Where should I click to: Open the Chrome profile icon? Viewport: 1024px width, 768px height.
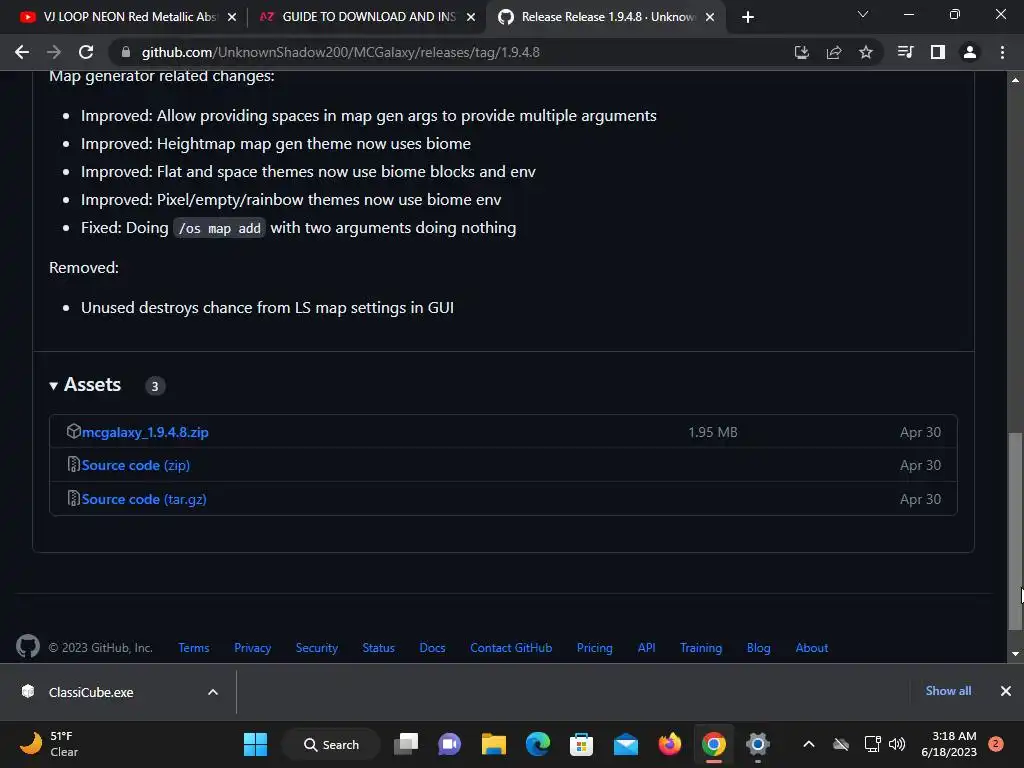pos(970,52)
